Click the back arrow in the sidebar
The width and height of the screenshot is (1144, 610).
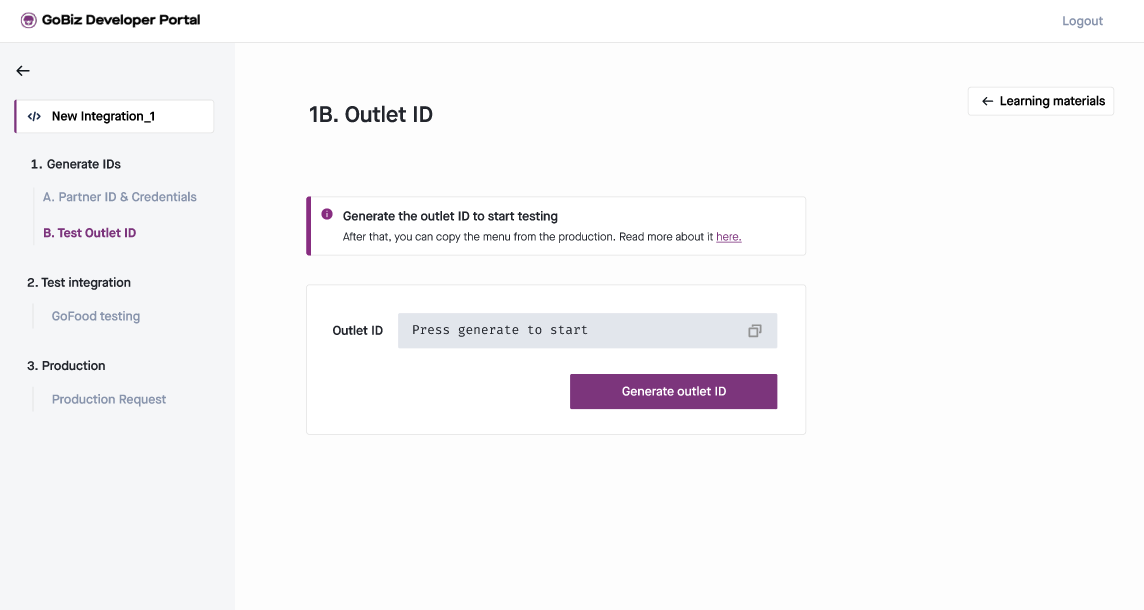[23, 71]
